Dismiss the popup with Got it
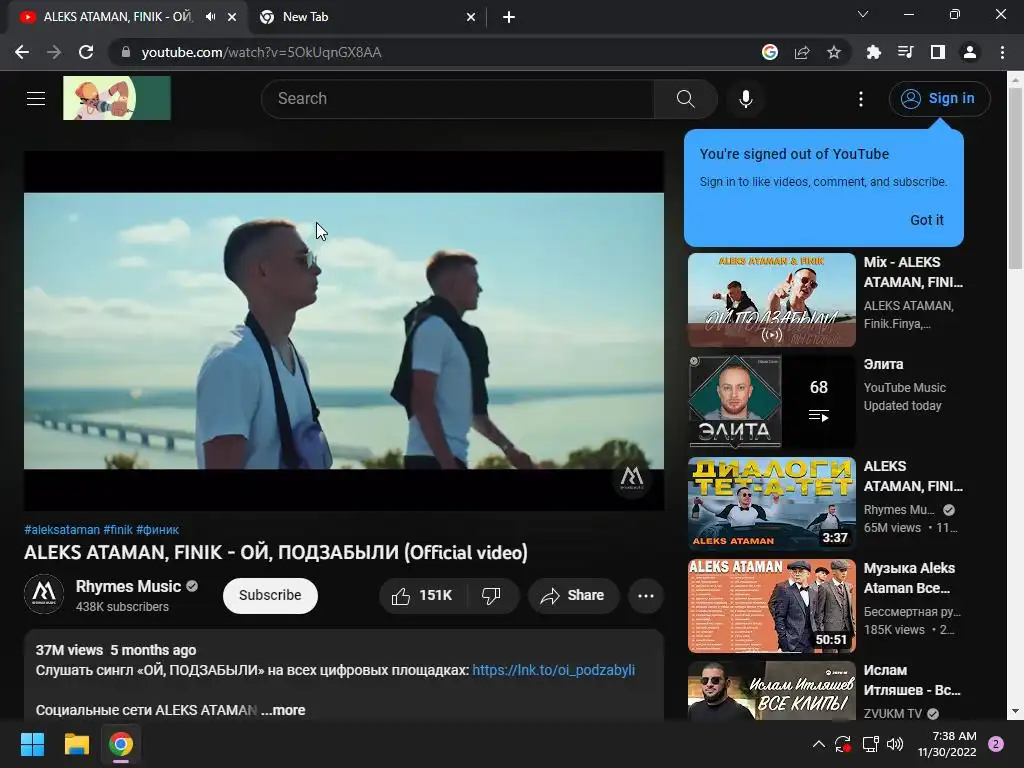 [x=927, y=220]
